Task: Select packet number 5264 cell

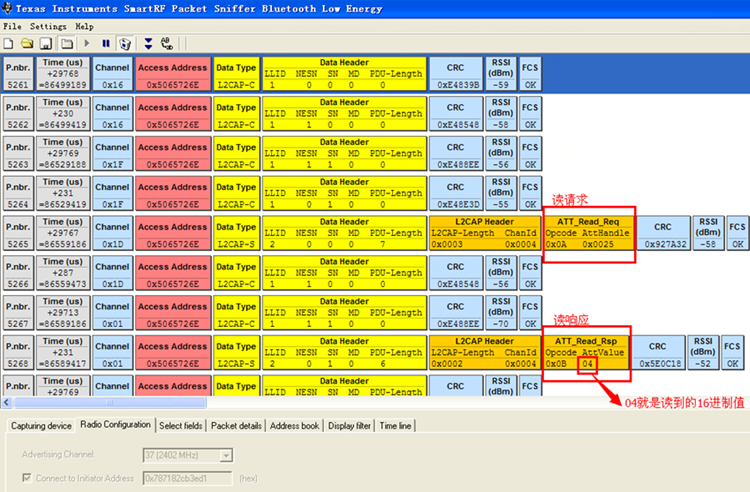Action: point(18,193)
